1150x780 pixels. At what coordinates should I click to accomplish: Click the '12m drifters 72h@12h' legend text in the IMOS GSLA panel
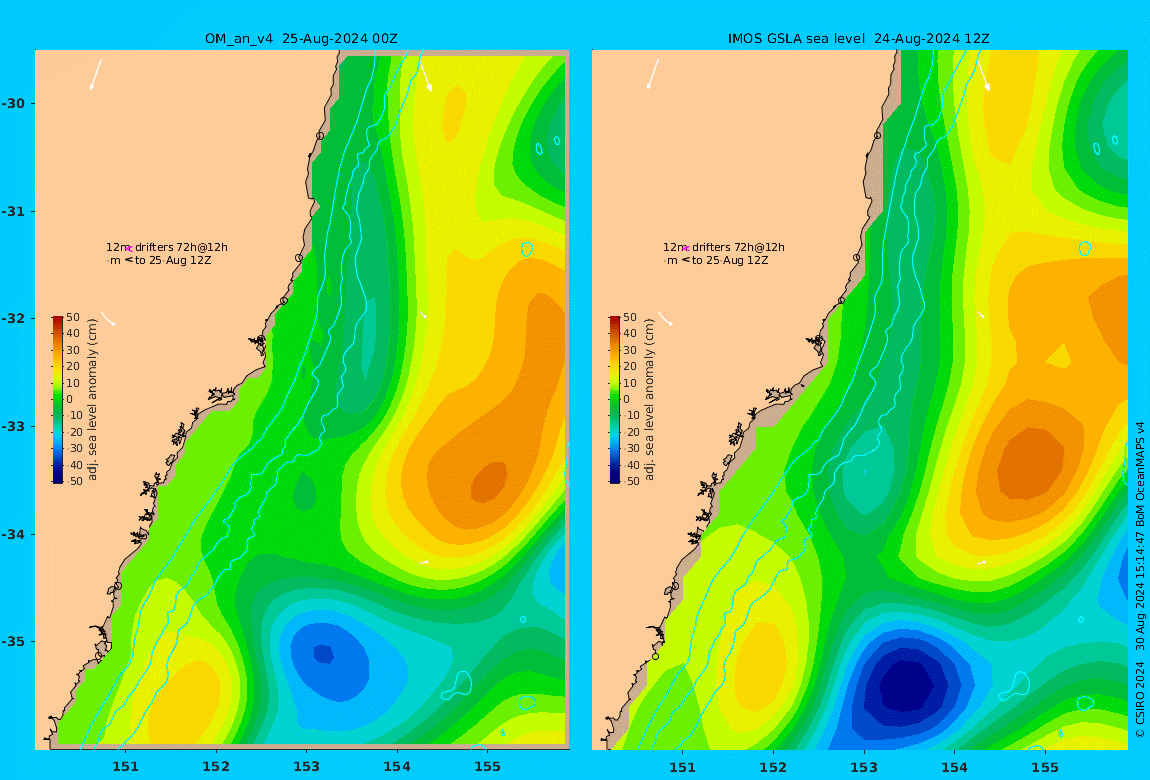pos(724,247)
